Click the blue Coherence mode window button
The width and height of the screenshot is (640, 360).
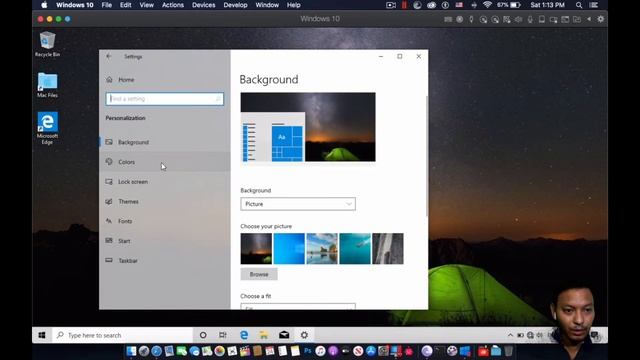pos(67,19)
